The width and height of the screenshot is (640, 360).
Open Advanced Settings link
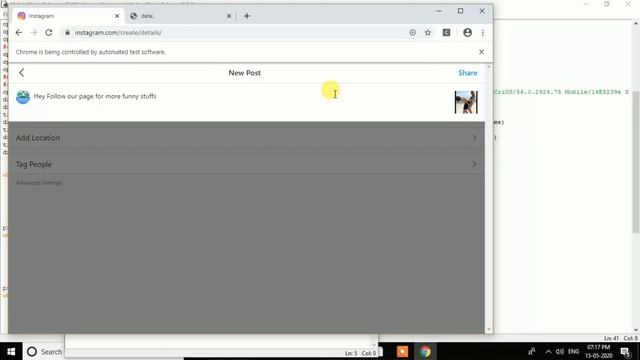pyautogui.click(x=39, y=183)
